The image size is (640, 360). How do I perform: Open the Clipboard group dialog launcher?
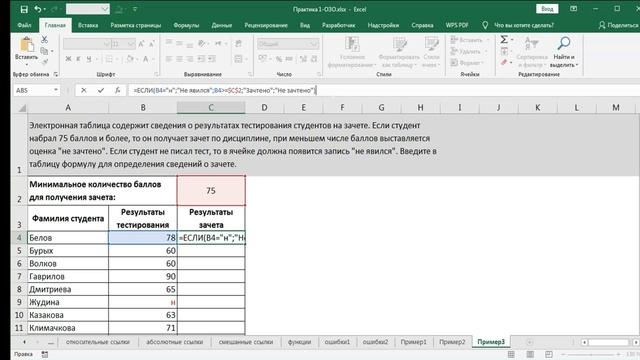pyautogui.click(x=56, y=74)
